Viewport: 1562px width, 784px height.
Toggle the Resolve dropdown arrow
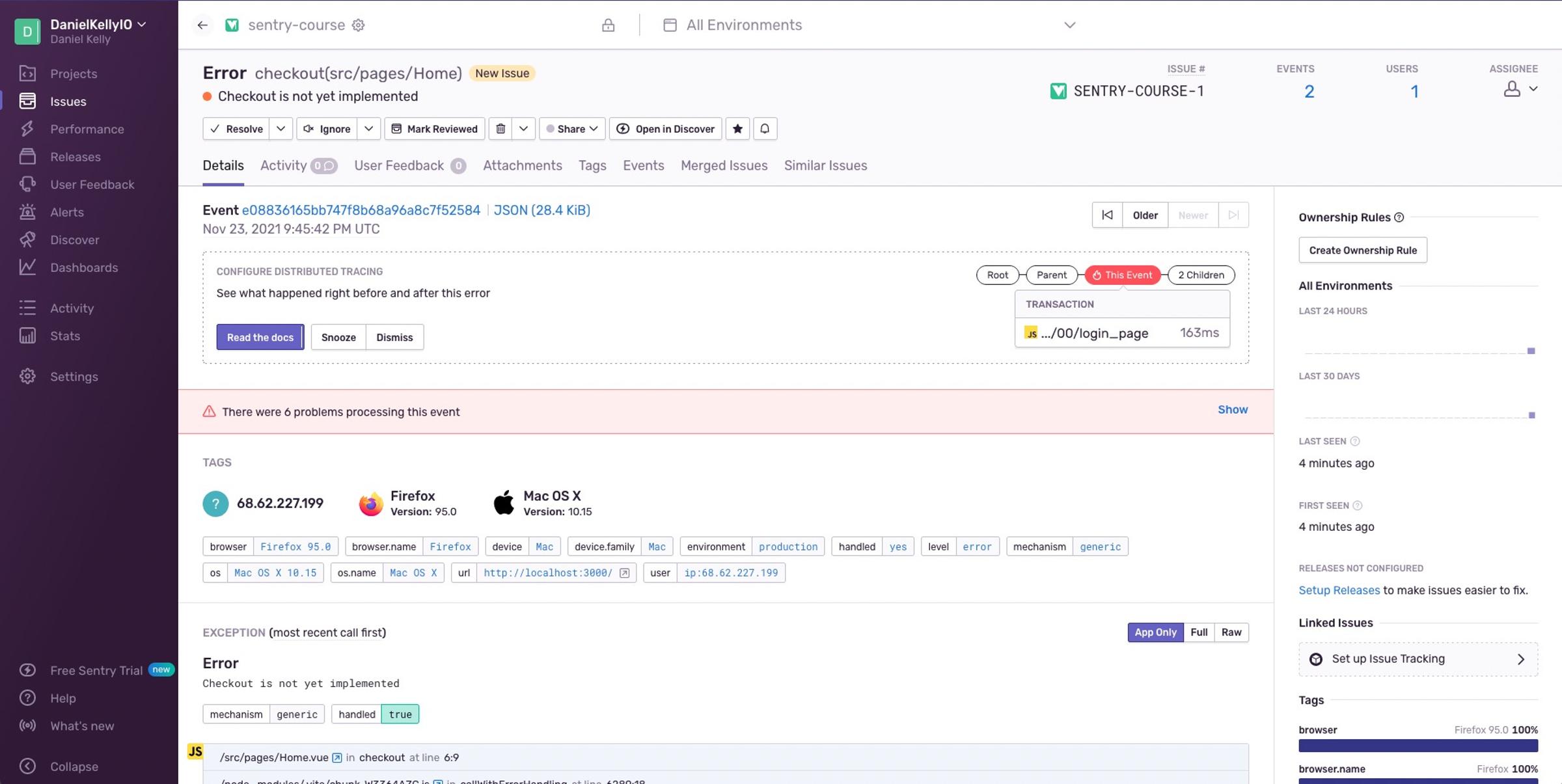click(x=282, y=128)
